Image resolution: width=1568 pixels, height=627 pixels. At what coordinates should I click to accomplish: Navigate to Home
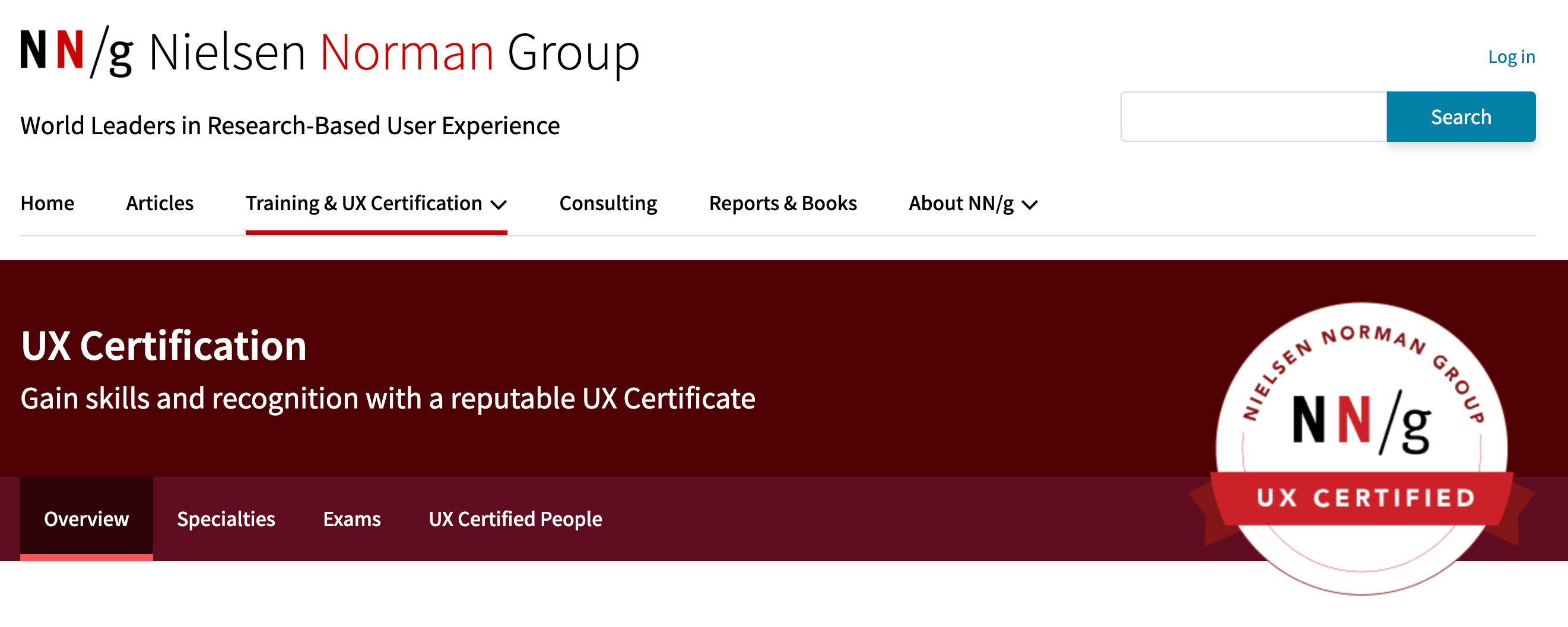click(47, 204)
